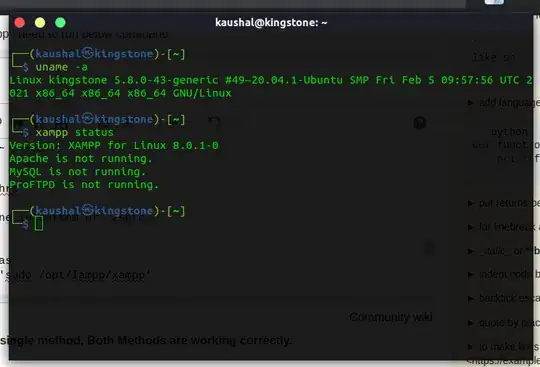The width and height of the screenshot is (540, 367).
Task: Click the 'xampp status' command line
Action: tap(74, 133)
